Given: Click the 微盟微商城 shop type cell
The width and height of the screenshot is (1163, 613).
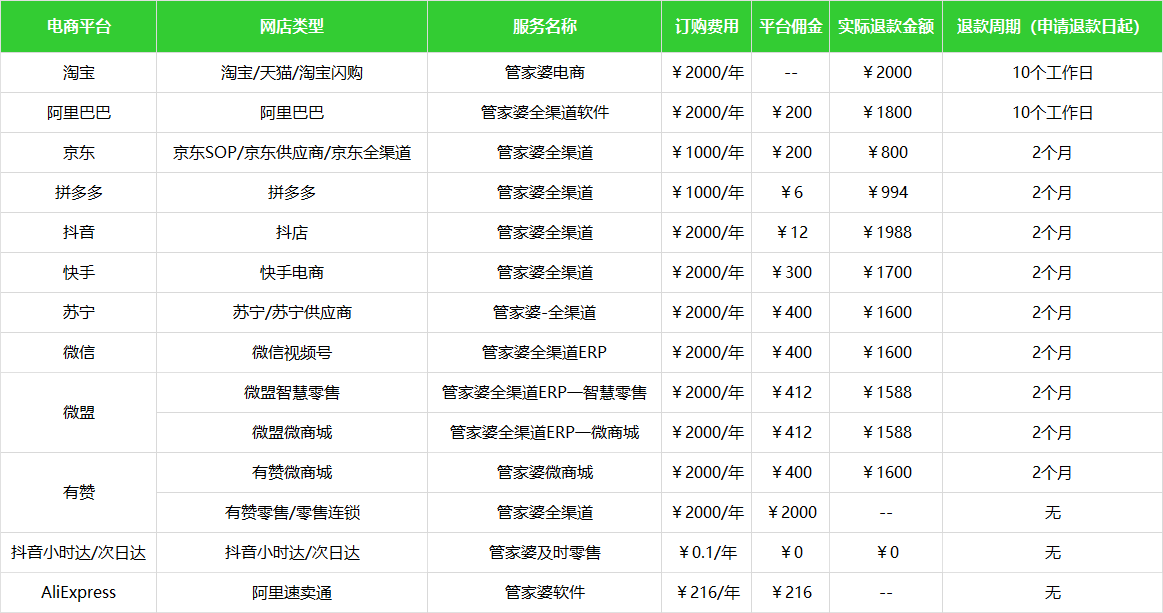Looking at the screenshot, I should pos(292,433).
